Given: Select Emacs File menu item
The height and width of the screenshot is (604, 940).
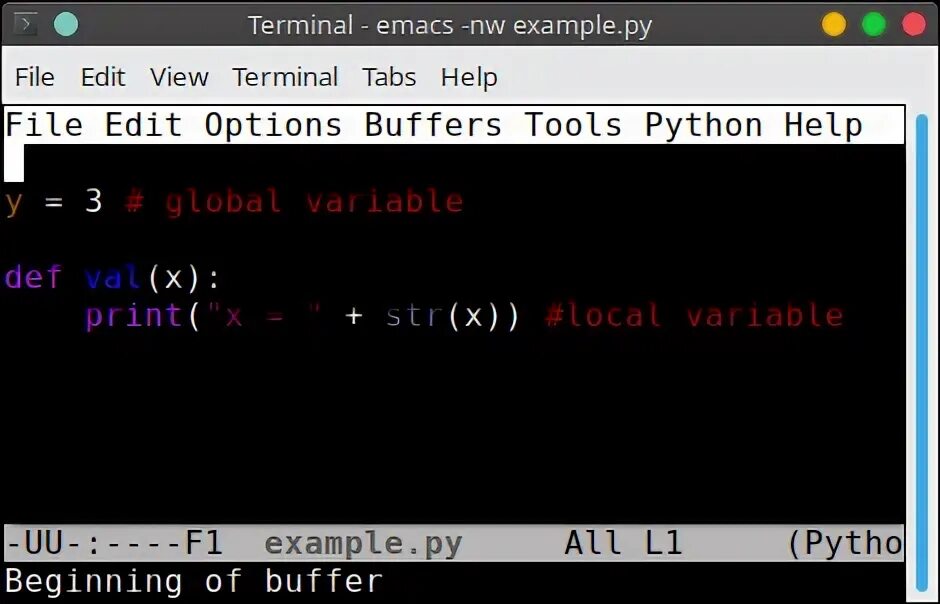Looking at the screenshot, I should click(44, 125).
